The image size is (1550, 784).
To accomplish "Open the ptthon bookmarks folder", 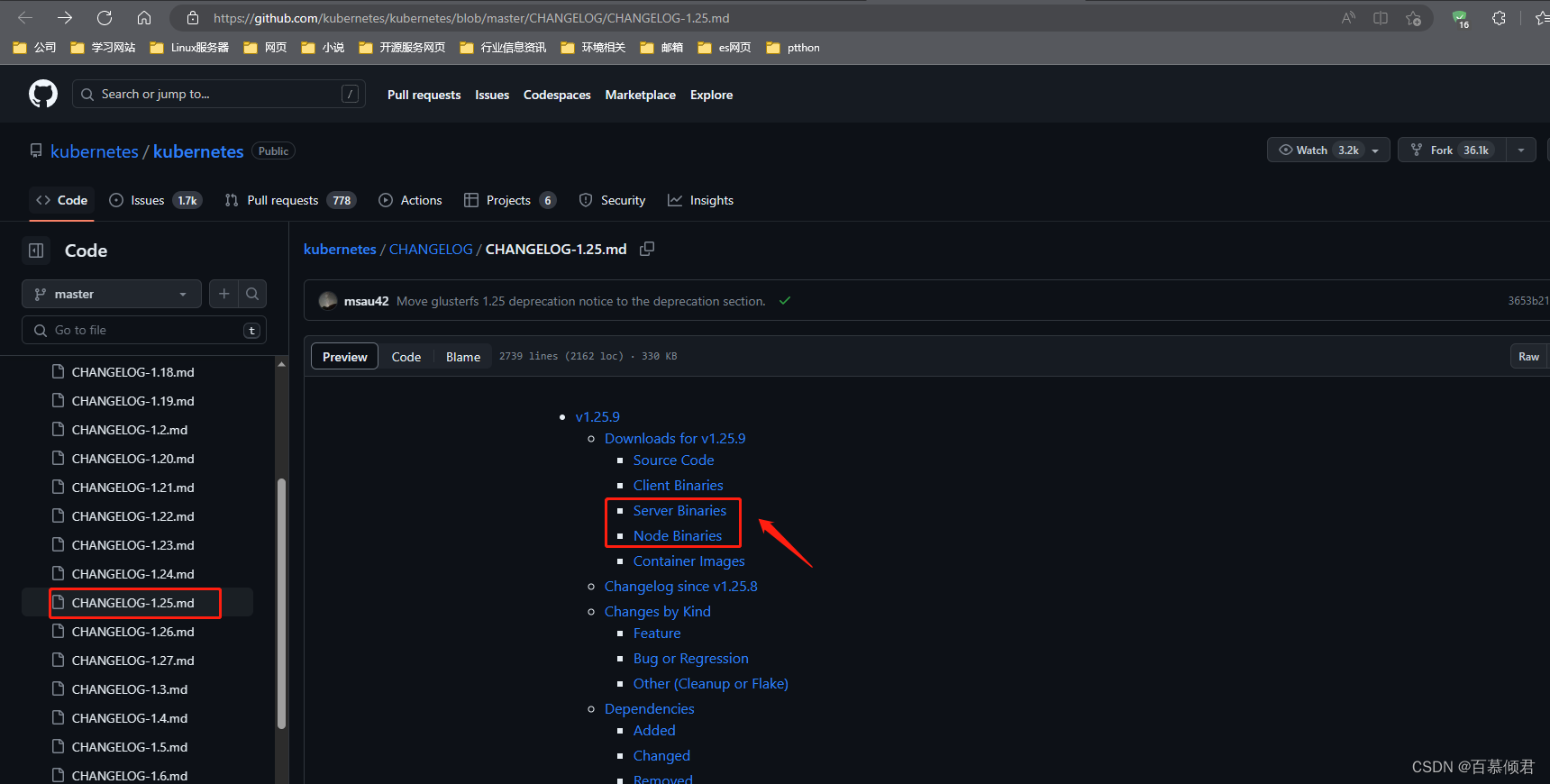I will pos(793,48).
